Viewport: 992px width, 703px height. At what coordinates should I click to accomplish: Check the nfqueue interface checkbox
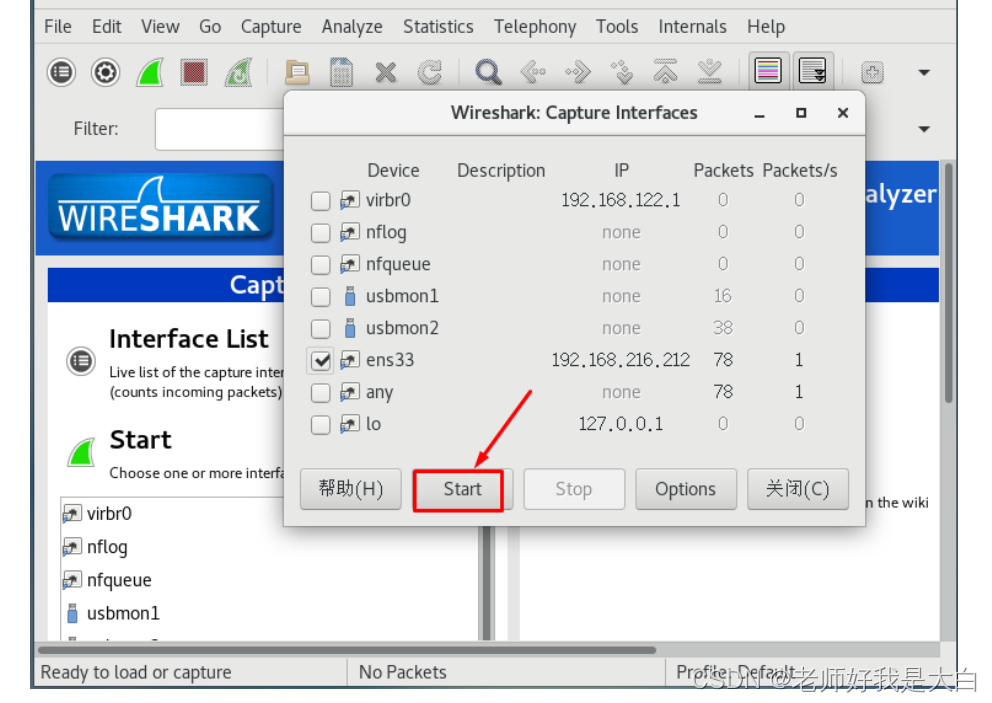(320, 264)
